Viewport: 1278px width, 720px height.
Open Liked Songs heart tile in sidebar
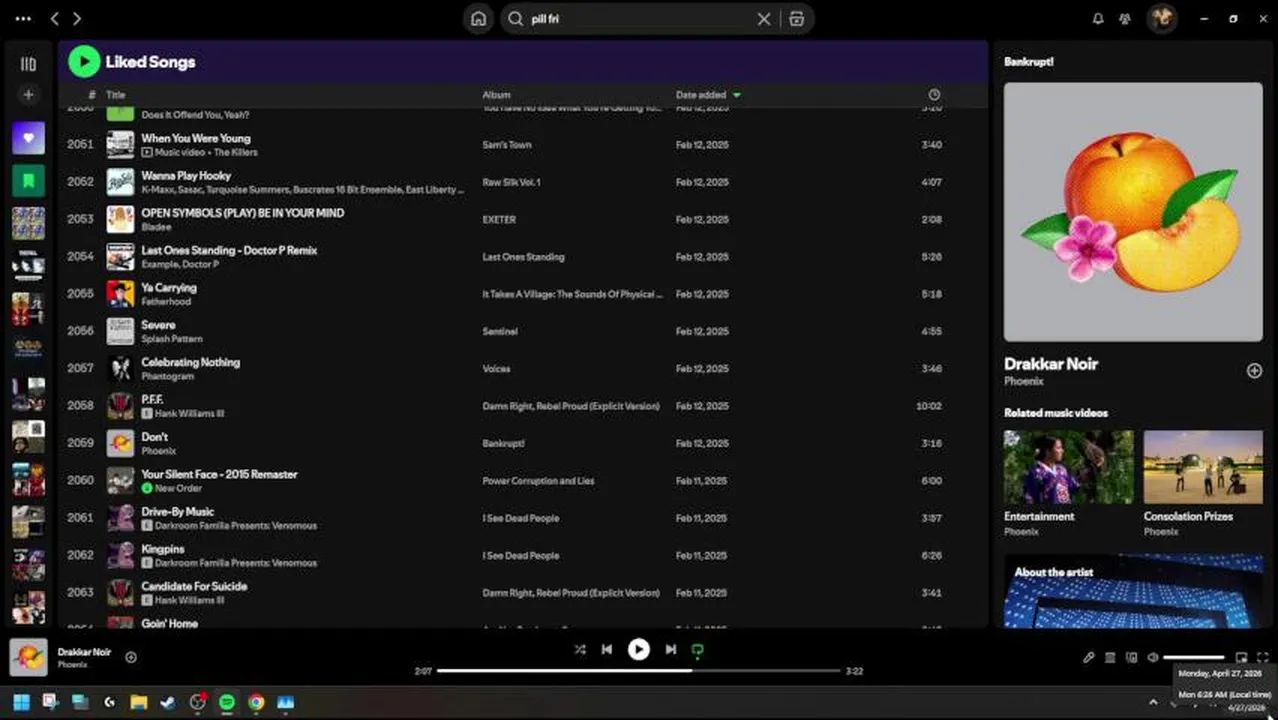[28, 138]
